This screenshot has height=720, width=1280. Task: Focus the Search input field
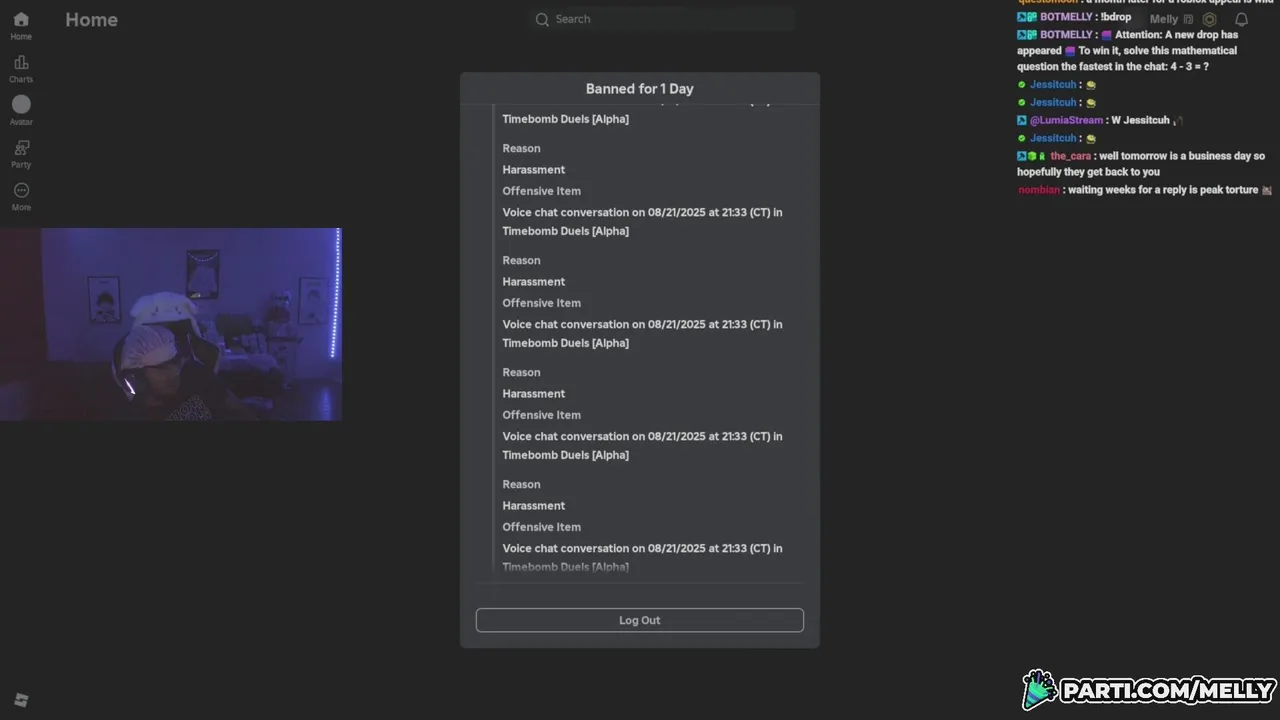point(662,19)
